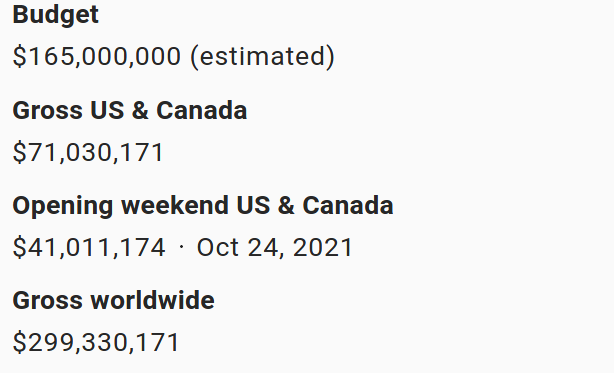This screenshot has width=614, height=373.
Task: Select the $71,030,171 domestic gross figure
Action: coord(88,152)
